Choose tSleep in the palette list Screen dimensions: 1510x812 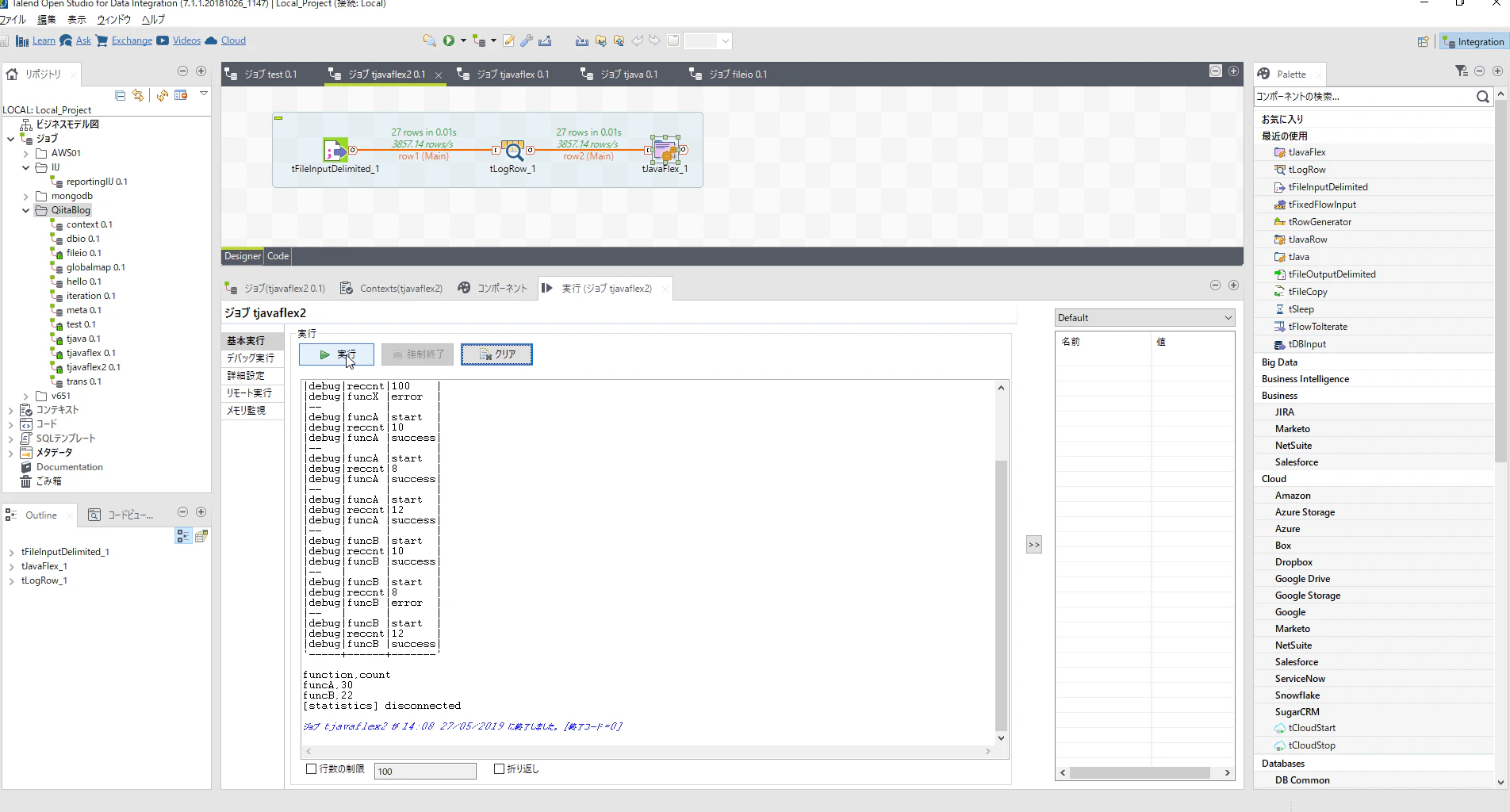tap(1301, 309)
